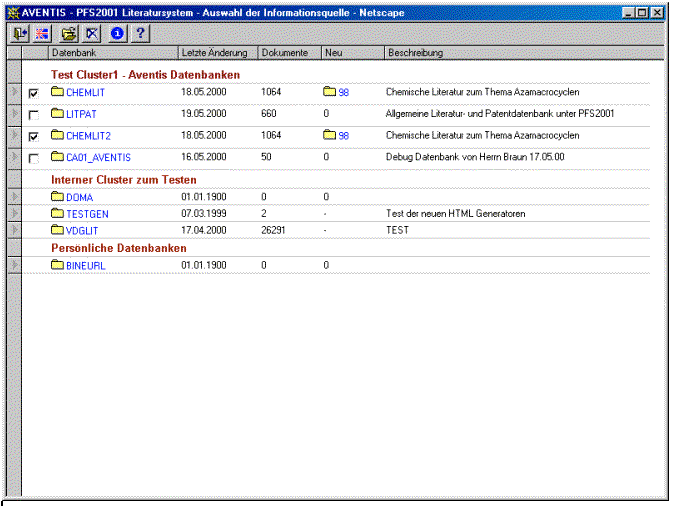Viewport: 674px width, 506px height.
Task: Click the open folder toolbar icon
Action: [69, 33]
